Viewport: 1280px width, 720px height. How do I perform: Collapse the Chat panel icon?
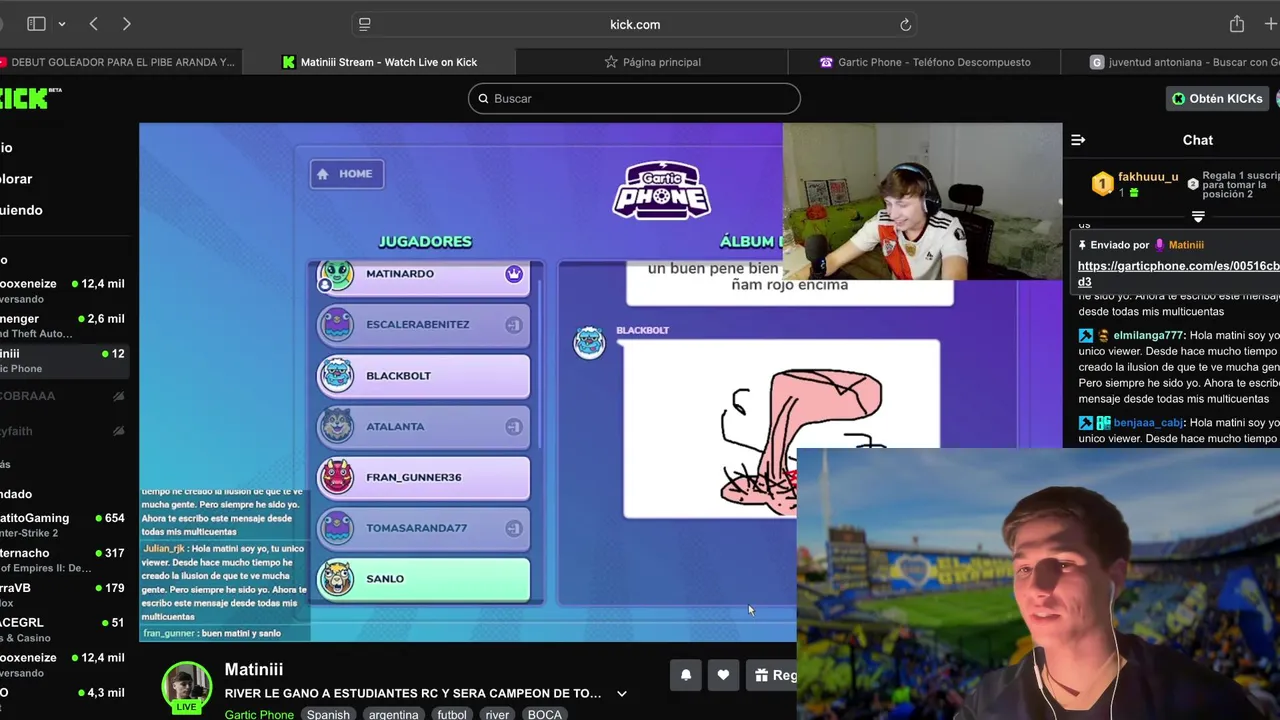point(1078,140)
